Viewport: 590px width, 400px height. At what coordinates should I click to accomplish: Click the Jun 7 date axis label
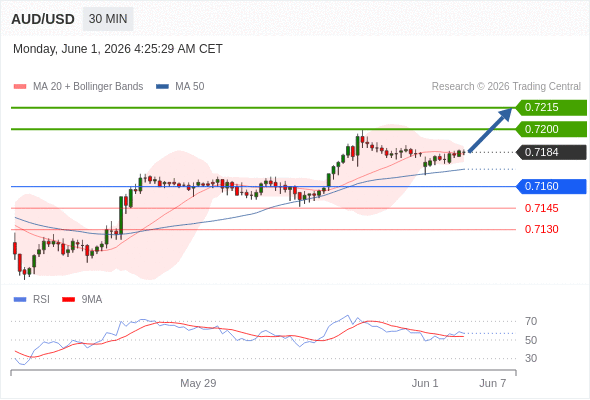(x=493, y=383)
